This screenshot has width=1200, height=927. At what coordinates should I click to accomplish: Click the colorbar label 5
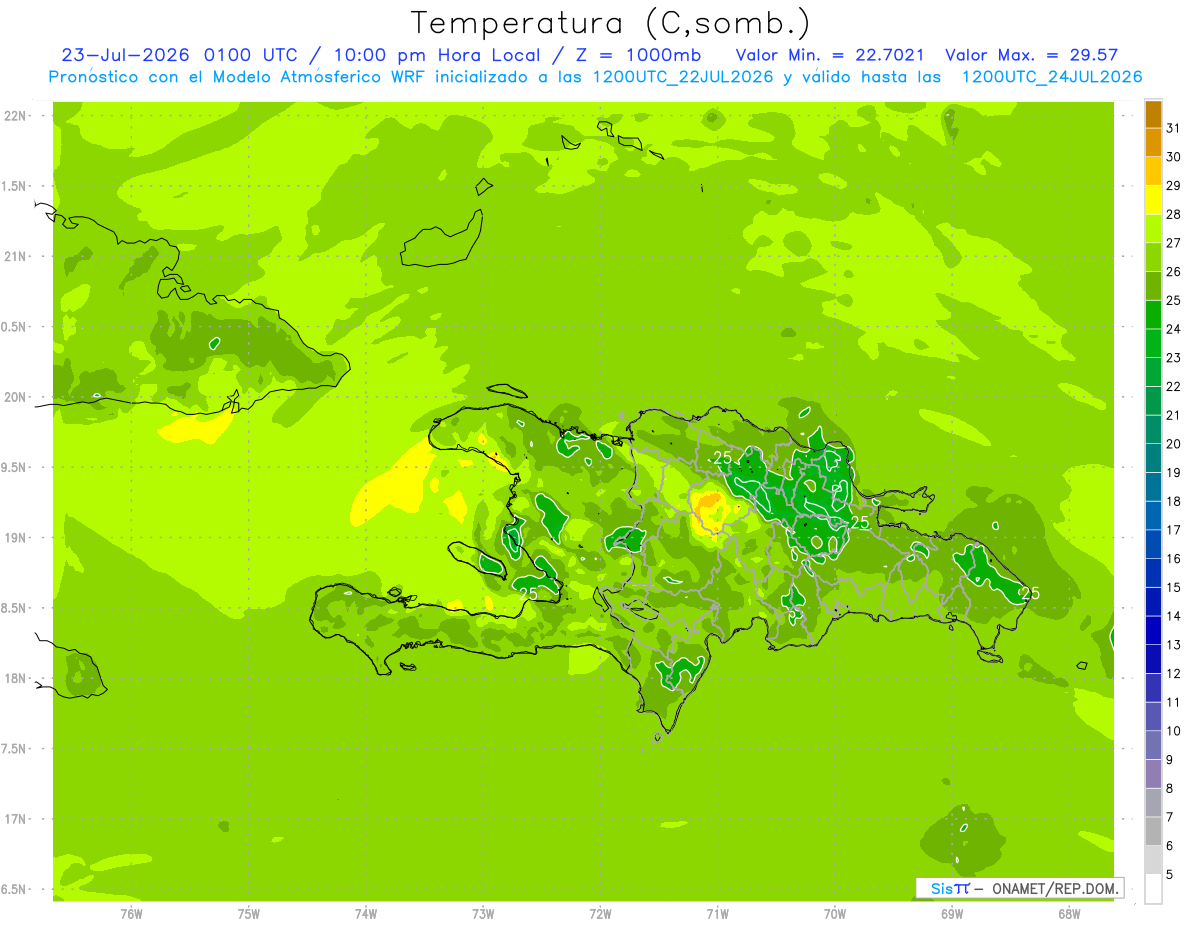1171,874
